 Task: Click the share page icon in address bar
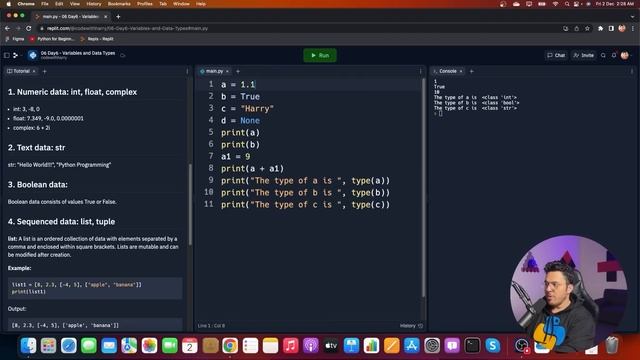(576, 29)
